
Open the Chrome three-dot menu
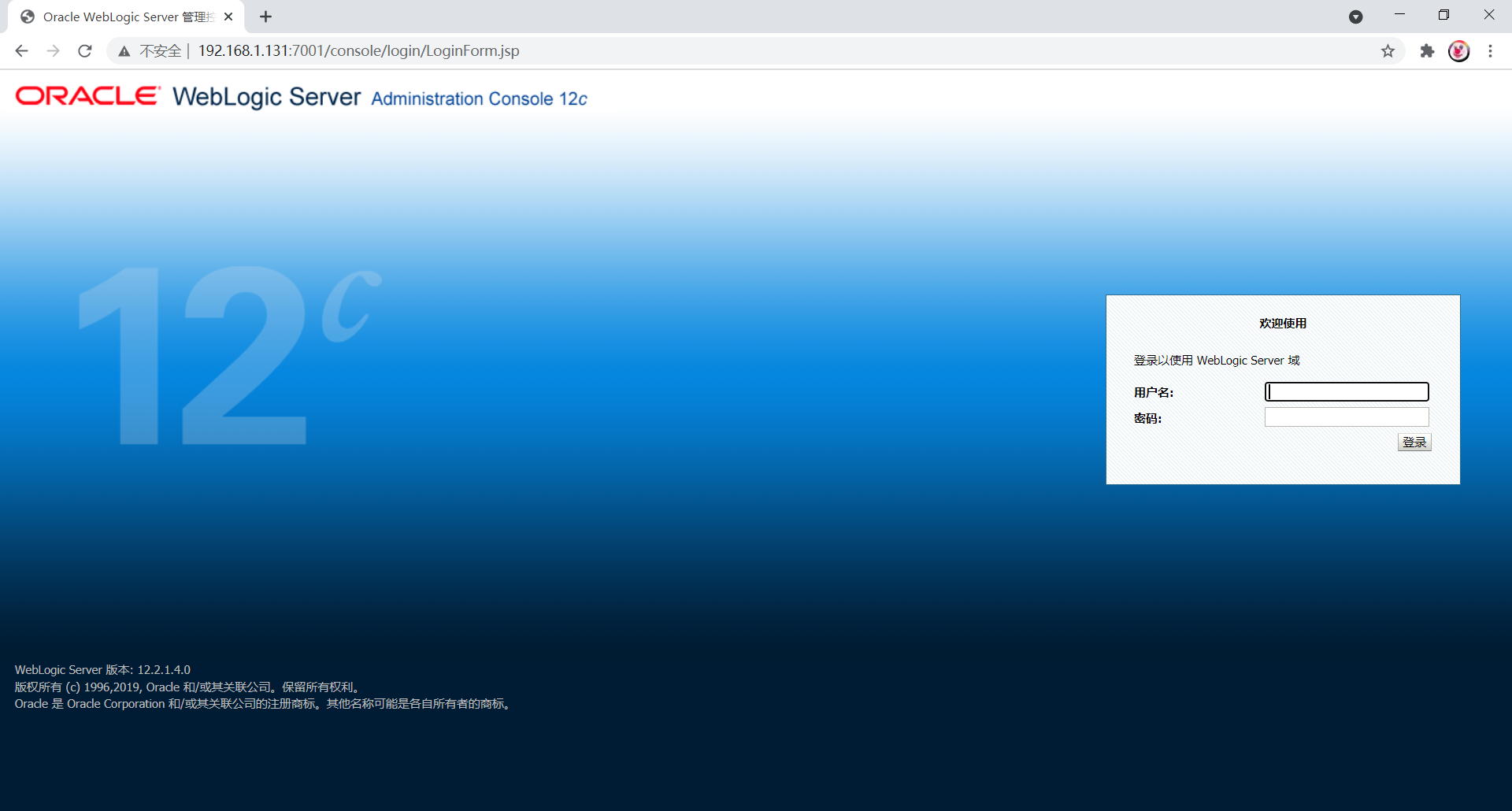pyautogui.click(x=1490, y=51)
